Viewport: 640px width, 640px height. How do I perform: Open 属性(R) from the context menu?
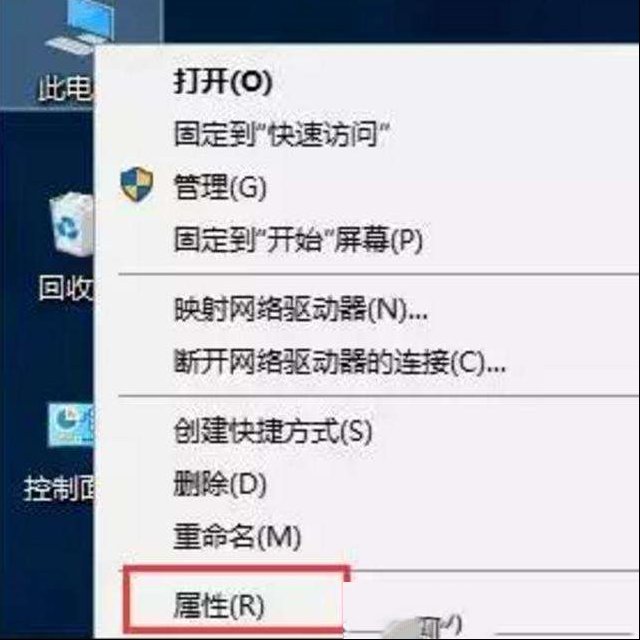(x=218, y=605)
